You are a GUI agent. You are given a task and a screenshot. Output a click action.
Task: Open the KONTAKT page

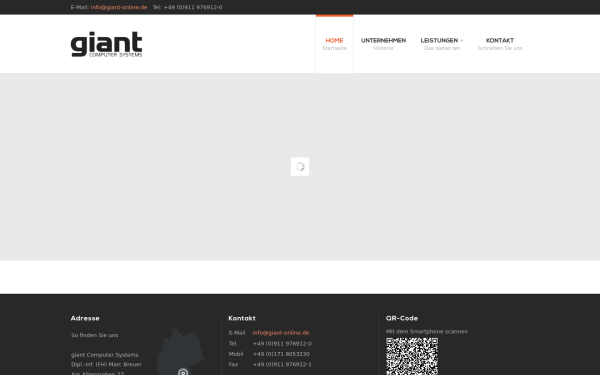coord(500,44)
